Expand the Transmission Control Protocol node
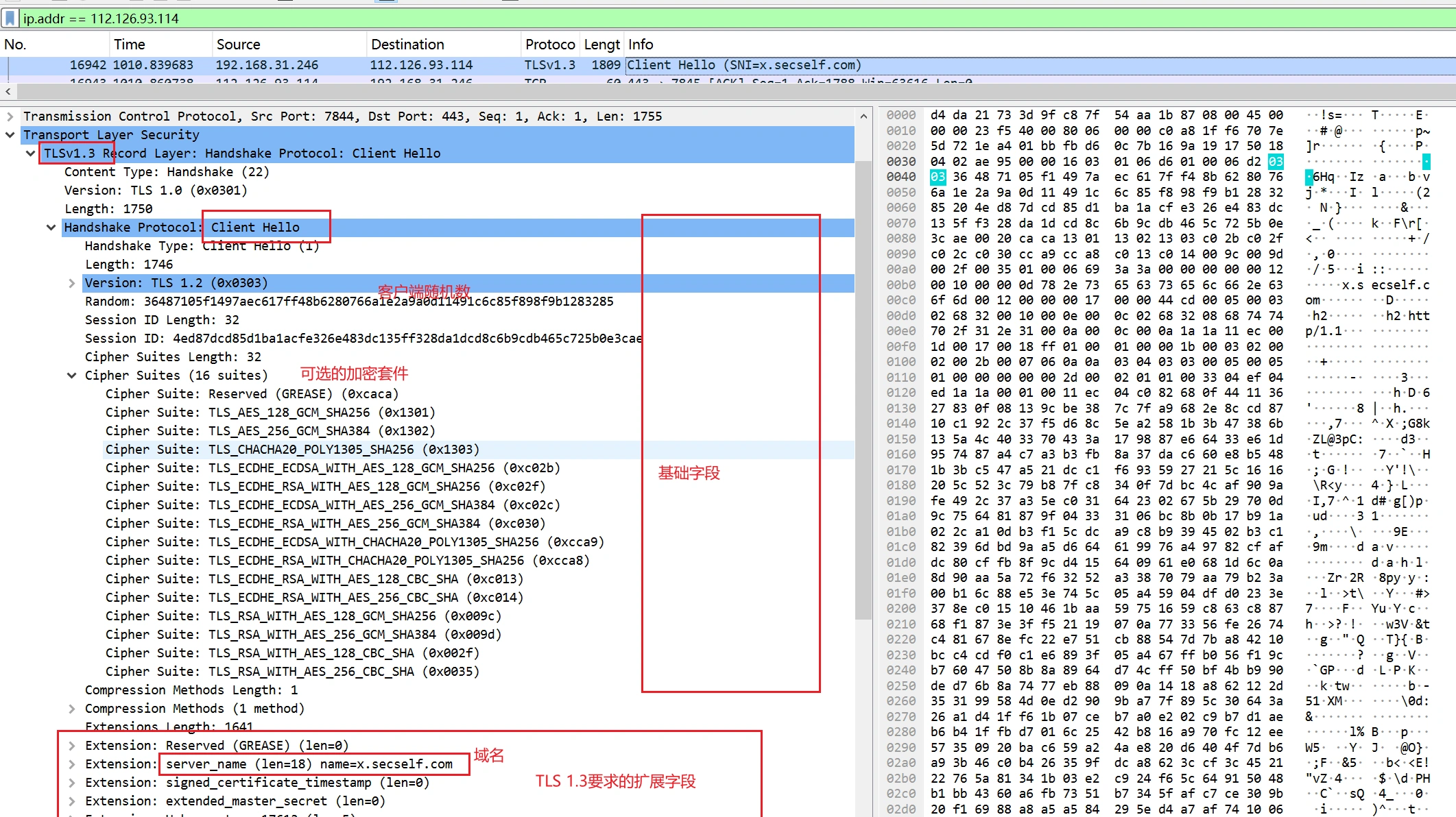Screen dimensions: 1456x817 10,117
